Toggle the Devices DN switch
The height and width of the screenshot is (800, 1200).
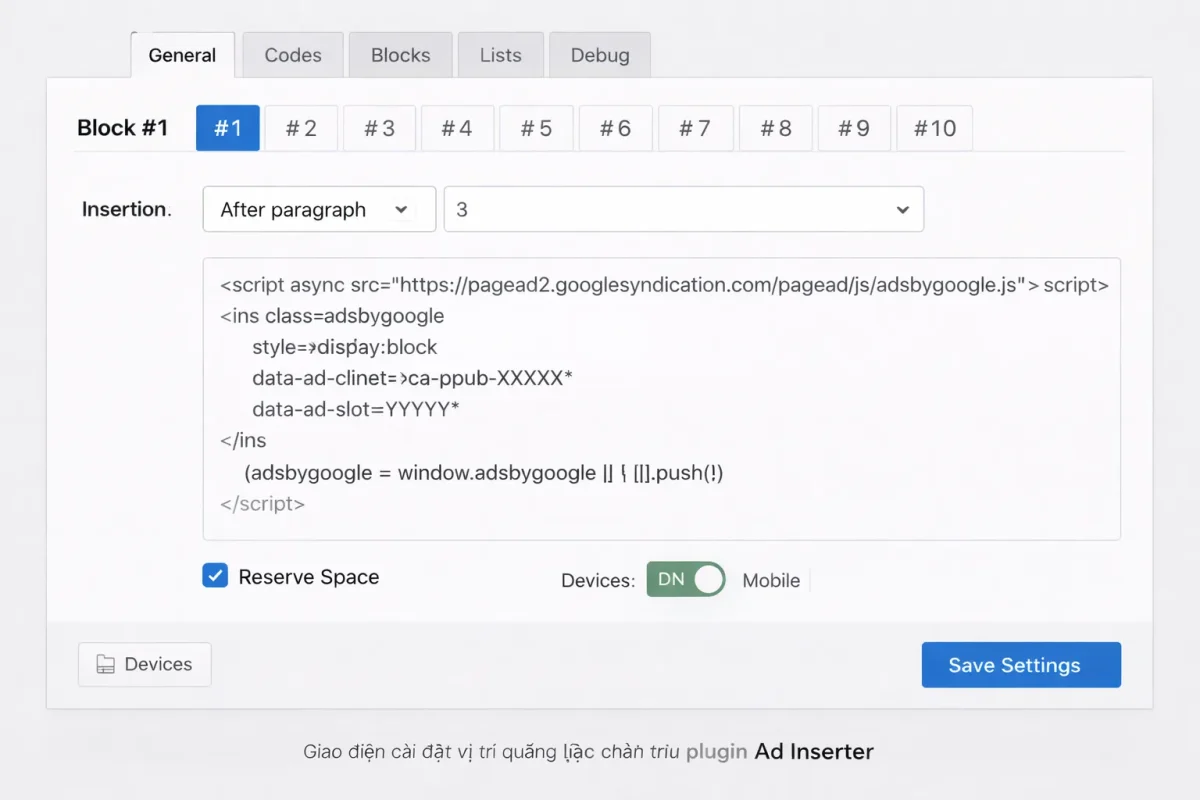686,580
